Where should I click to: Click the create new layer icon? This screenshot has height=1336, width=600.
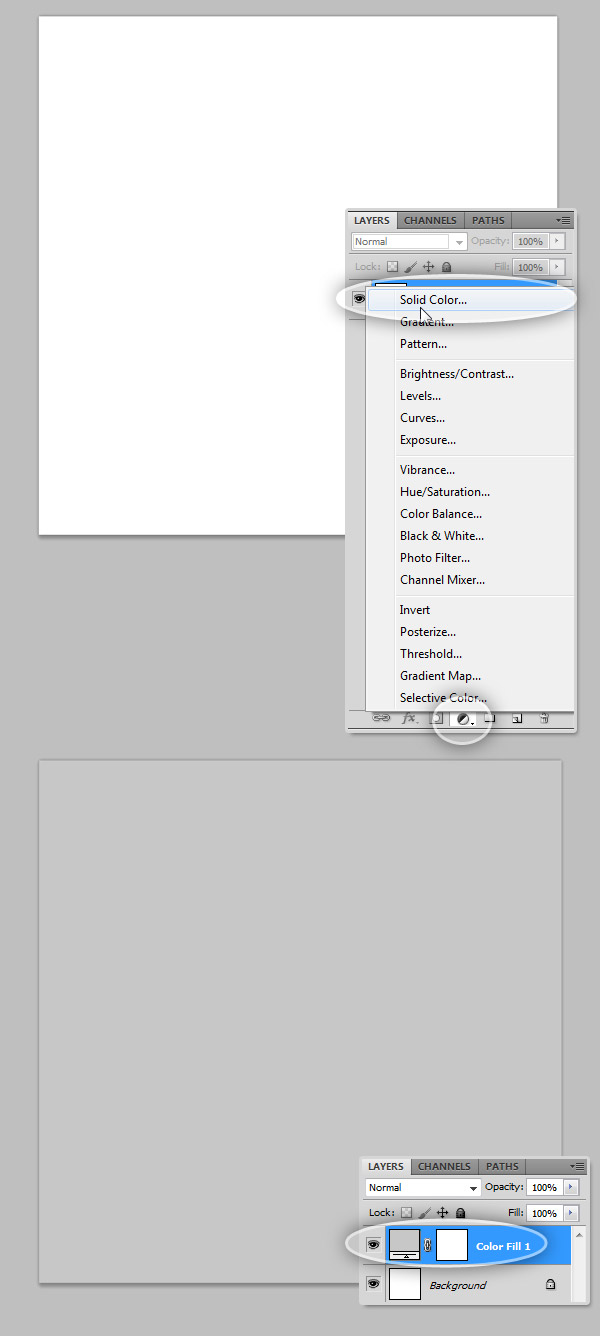pos(517,718)
